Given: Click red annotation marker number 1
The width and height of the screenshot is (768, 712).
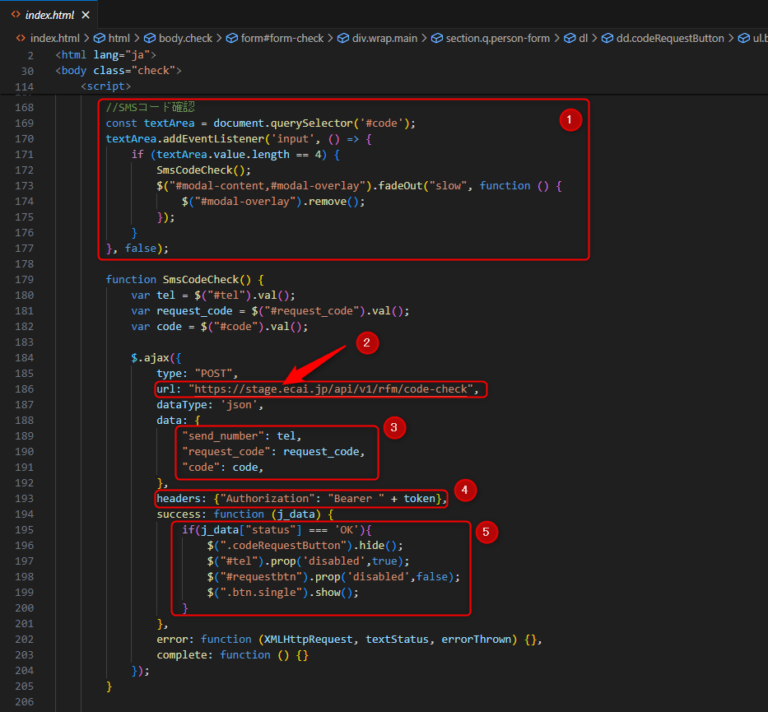Looking at the screenshot, I should [568, 120].
